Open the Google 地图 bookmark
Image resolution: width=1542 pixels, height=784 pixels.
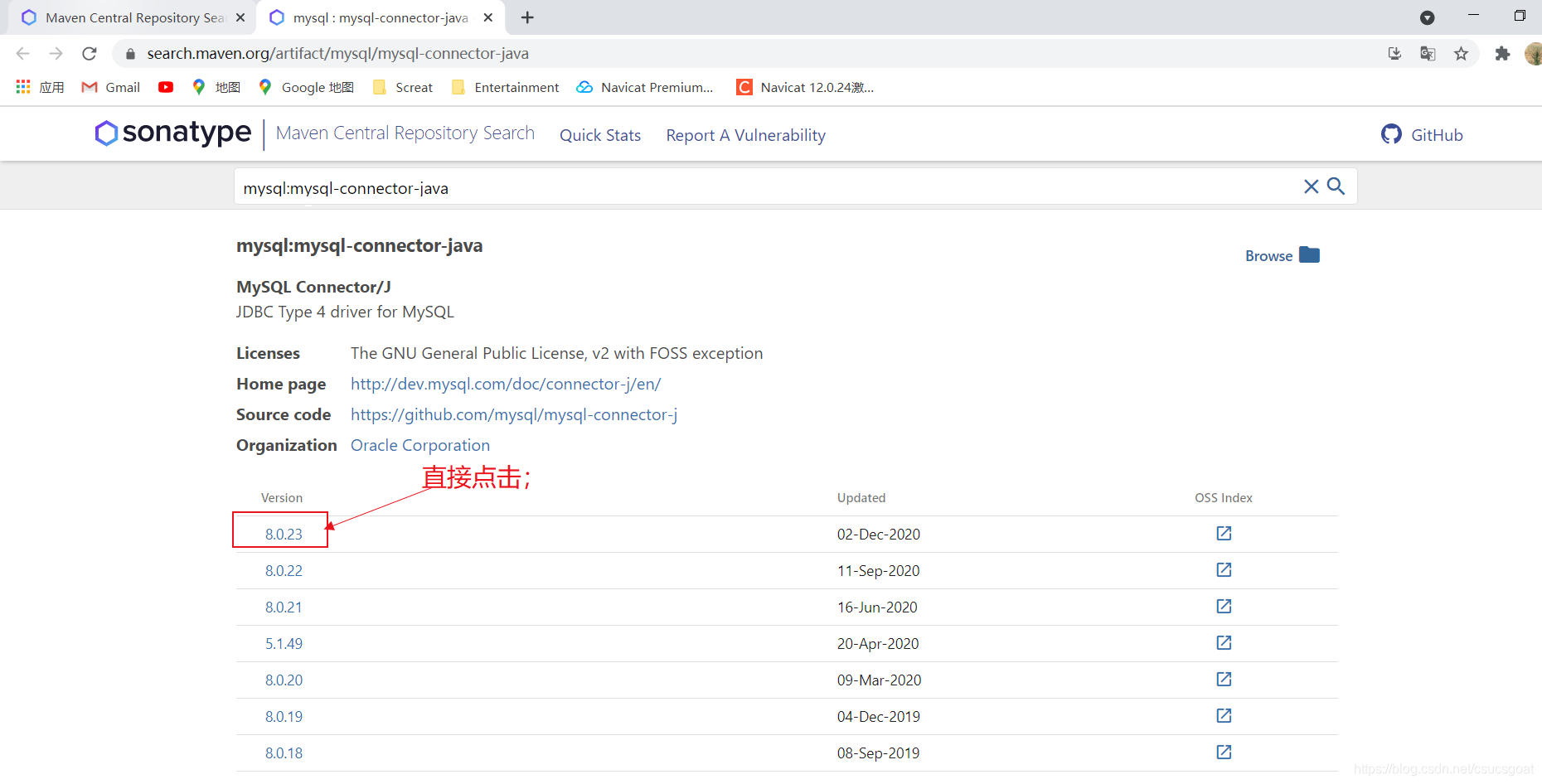pos(307,87)
